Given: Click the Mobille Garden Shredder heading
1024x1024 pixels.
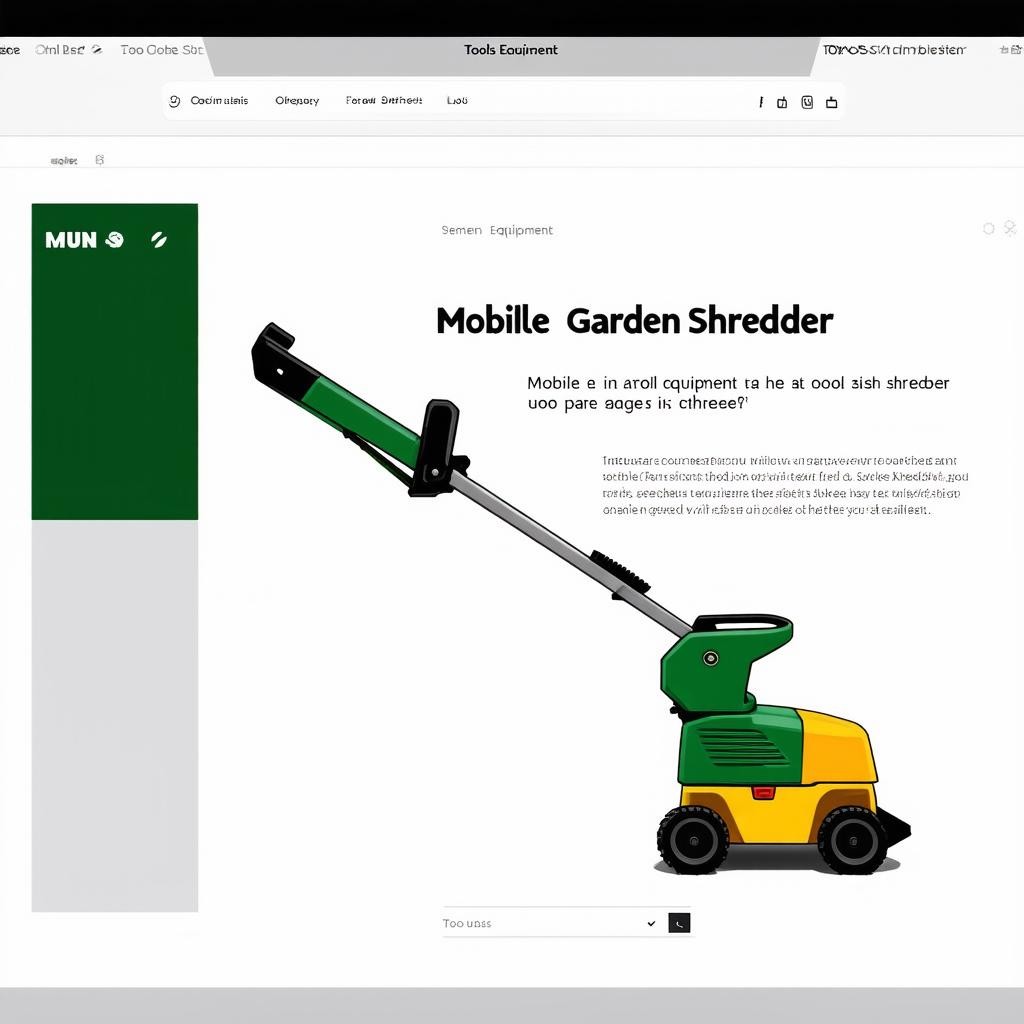Looking at the screenshot, I should click(634, 321).
